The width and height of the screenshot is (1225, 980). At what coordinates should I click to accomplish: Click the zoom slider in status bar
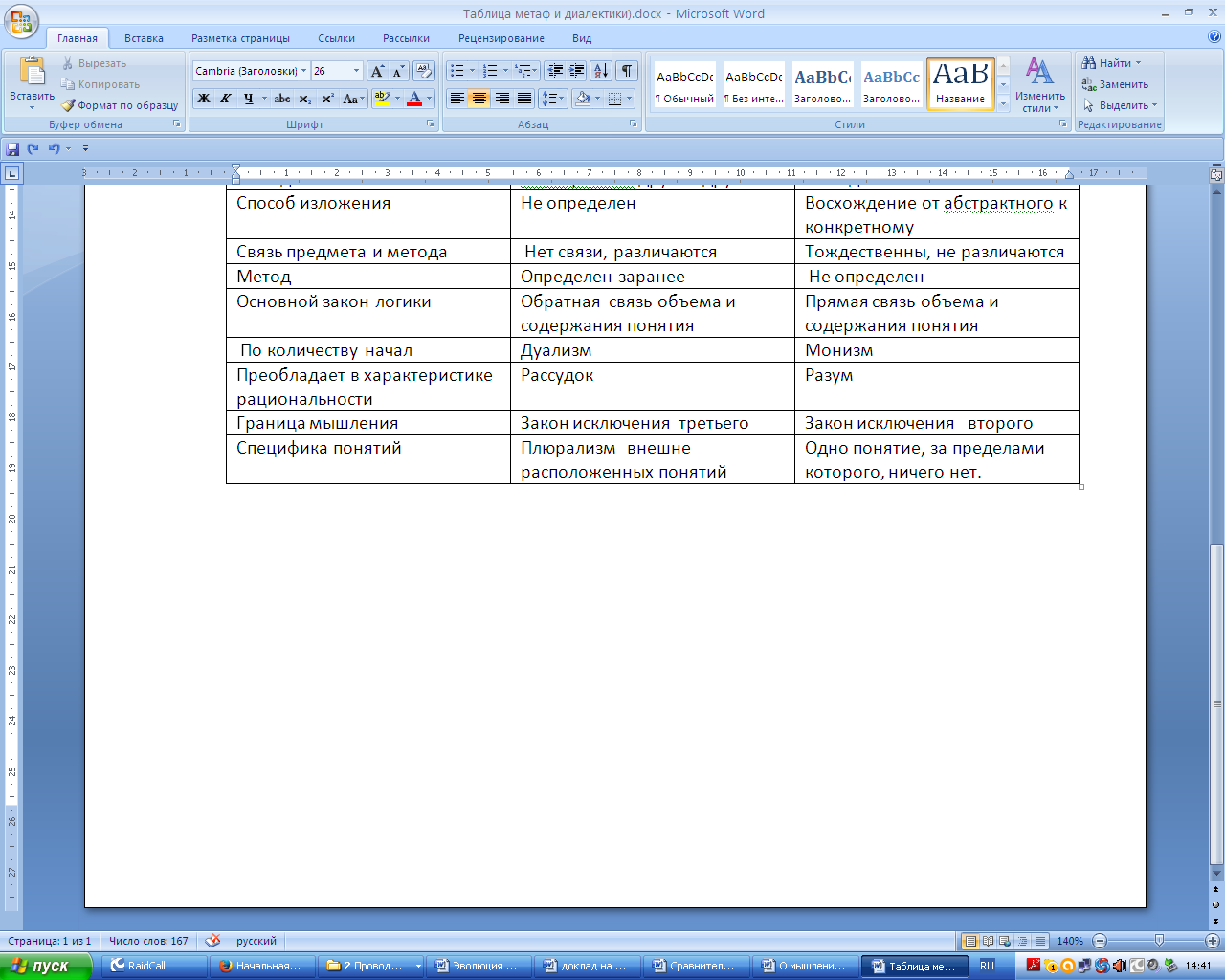[1159, 941]
